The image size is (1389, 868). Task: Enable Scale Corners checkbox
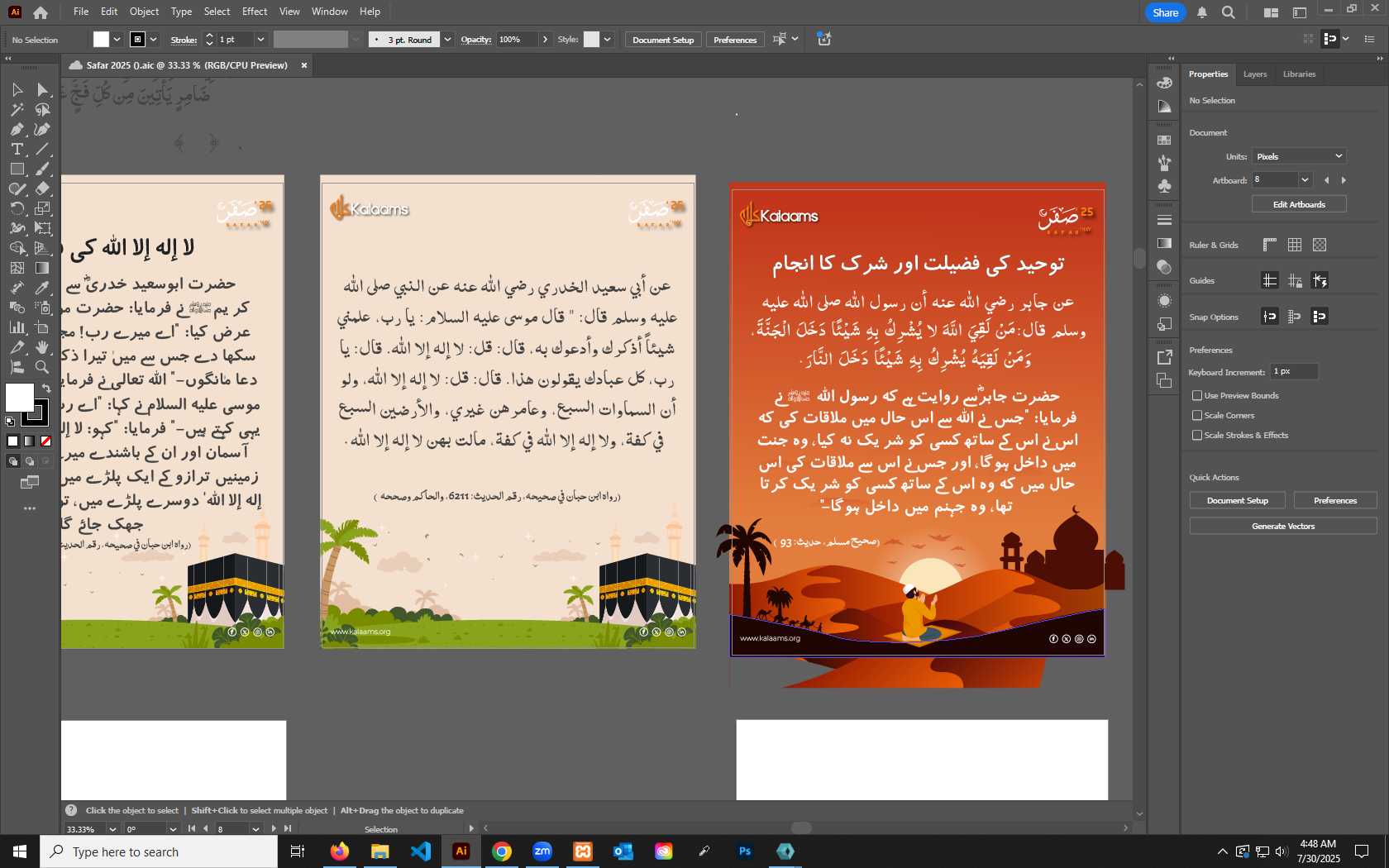click(1196, 415)
